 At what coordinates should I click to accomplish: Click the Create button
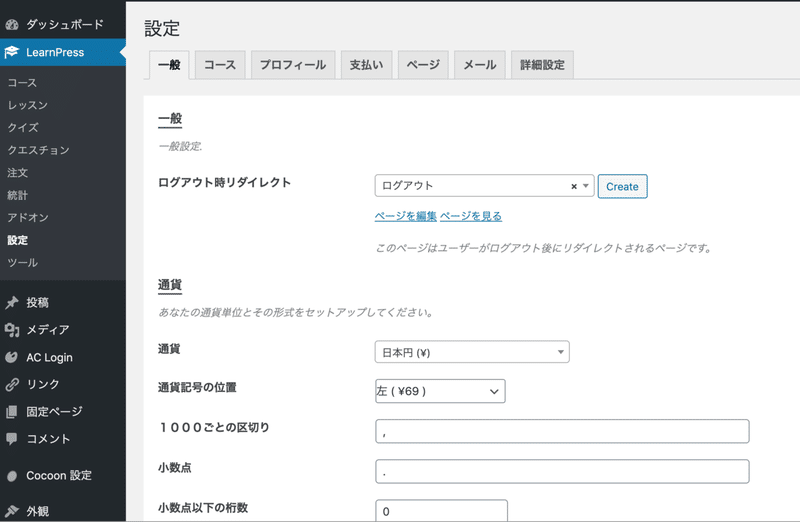coord(622,186)
